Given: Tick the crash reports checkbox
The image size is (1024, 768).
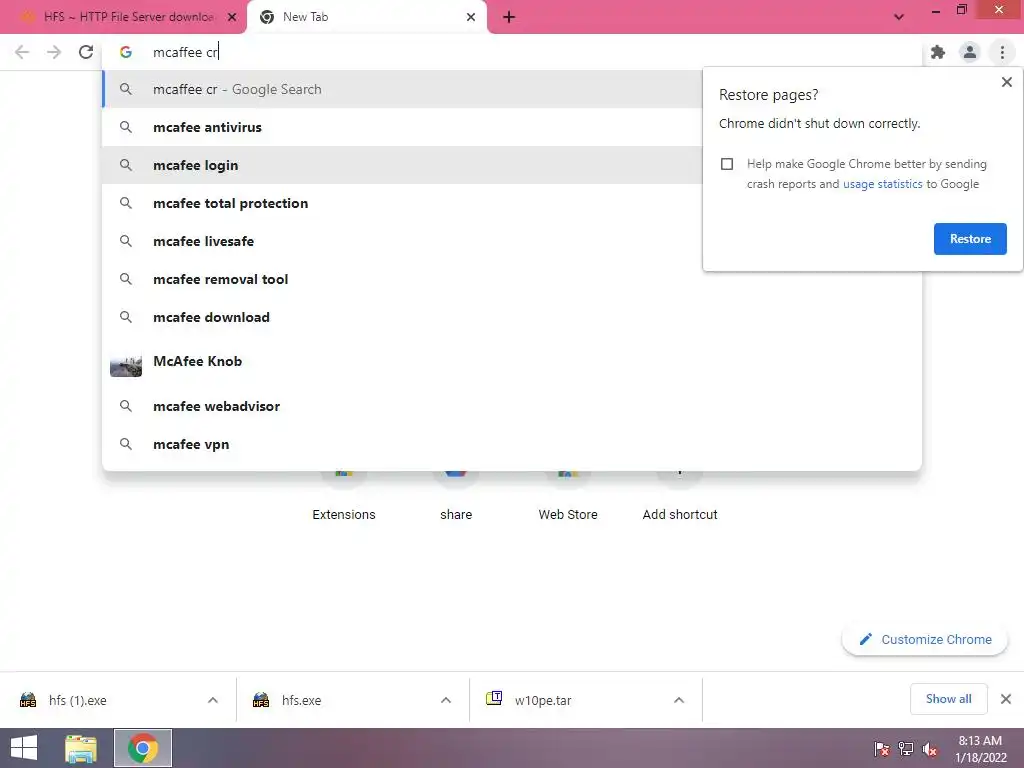Looking at the screenshot, I should coord(727,164).
